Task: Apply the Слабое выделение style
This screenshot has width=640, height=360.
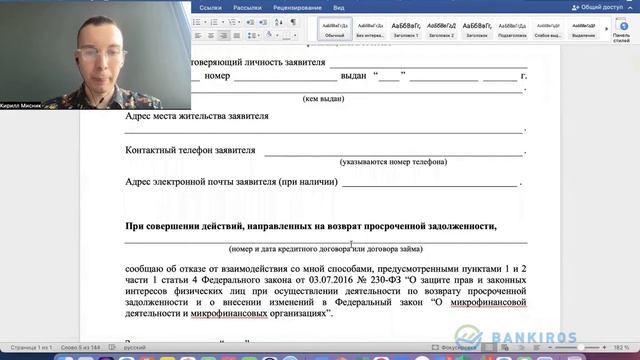Action: pos(548,29)
